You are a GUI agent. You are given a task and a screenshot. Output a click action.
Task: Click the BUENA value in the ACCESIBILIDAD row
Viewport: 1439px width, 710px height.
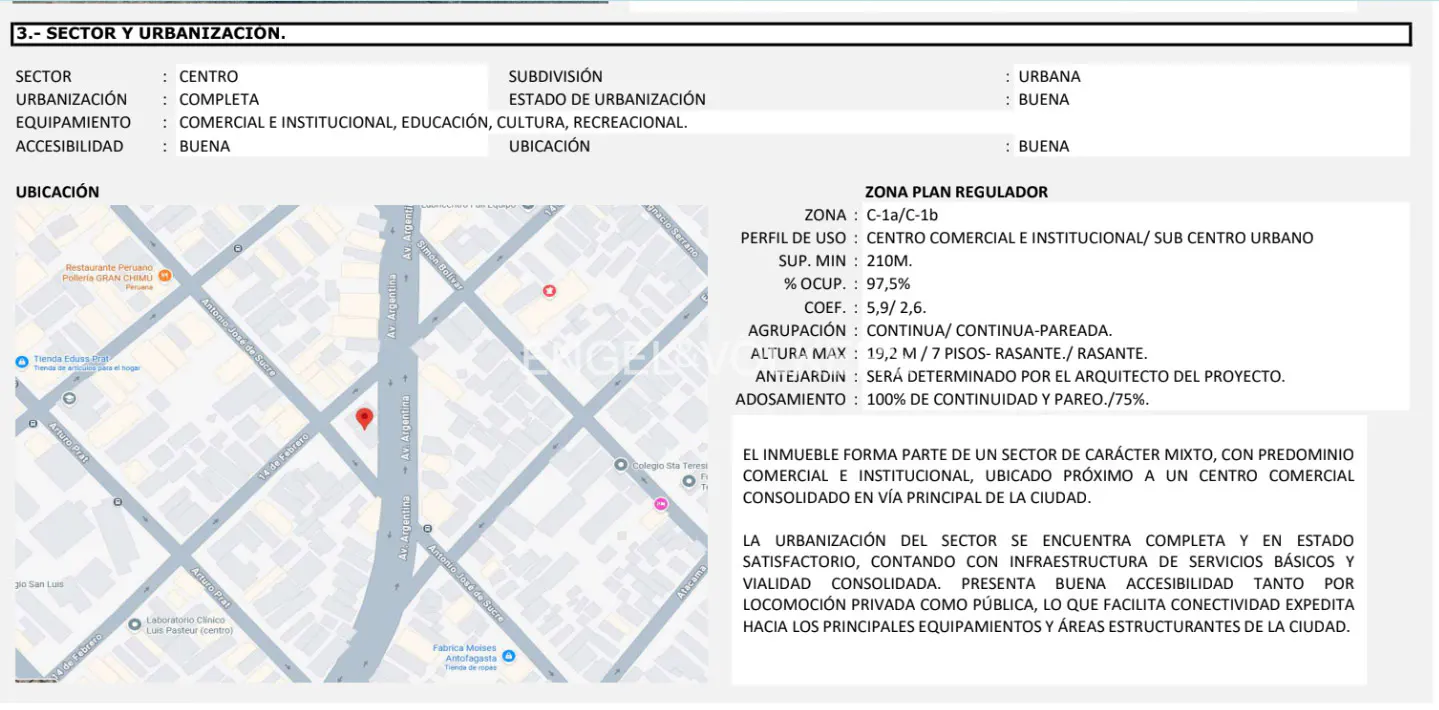(x=204, y=146)
